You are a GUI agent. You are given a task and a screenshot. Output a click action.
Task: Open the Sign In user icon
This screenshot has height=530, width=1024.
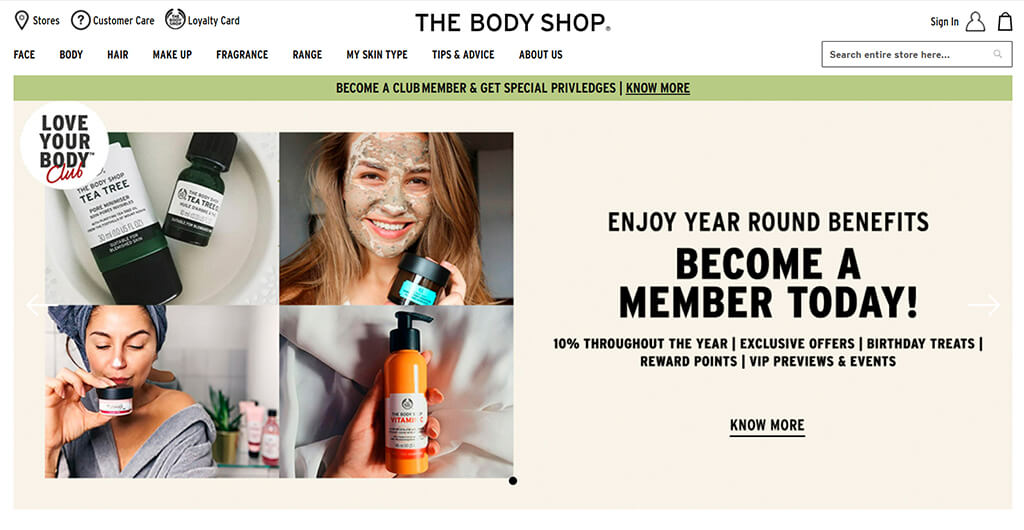pyautogui.click(x=975, y=22)
